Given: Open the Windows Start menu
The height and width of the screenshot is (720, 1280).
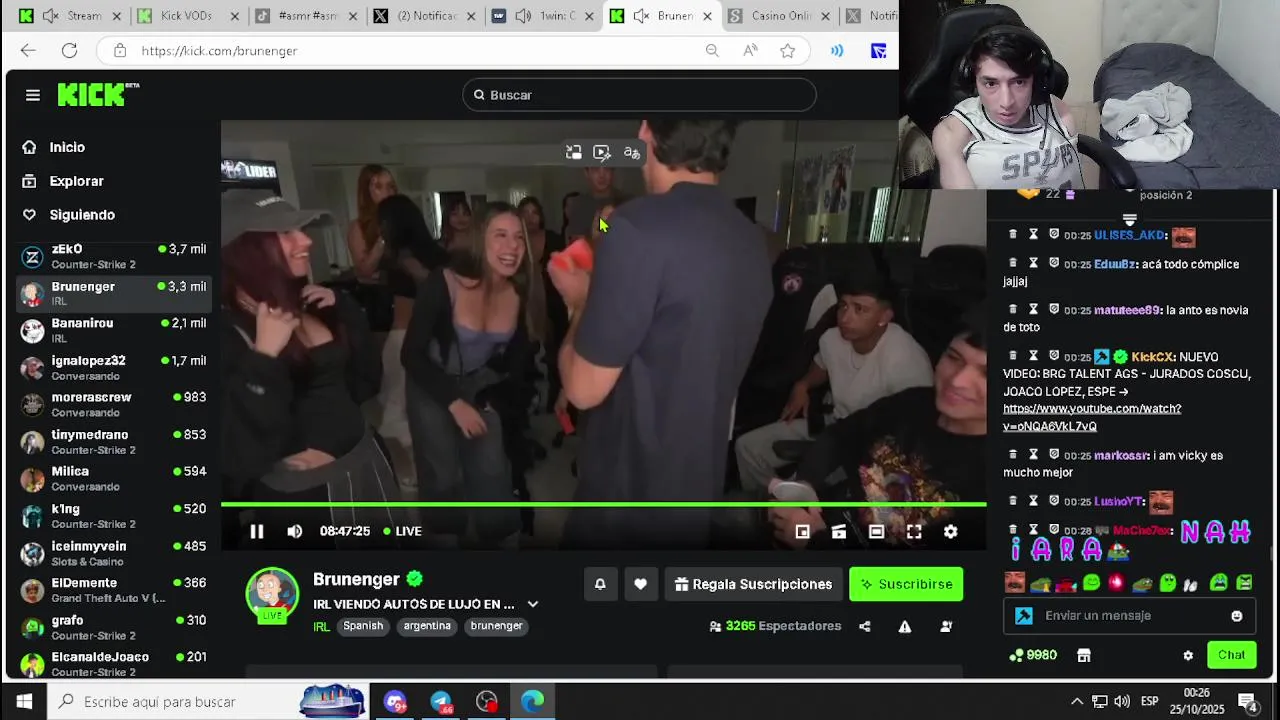Looking at the screenshot, I should tap(24, 702).
